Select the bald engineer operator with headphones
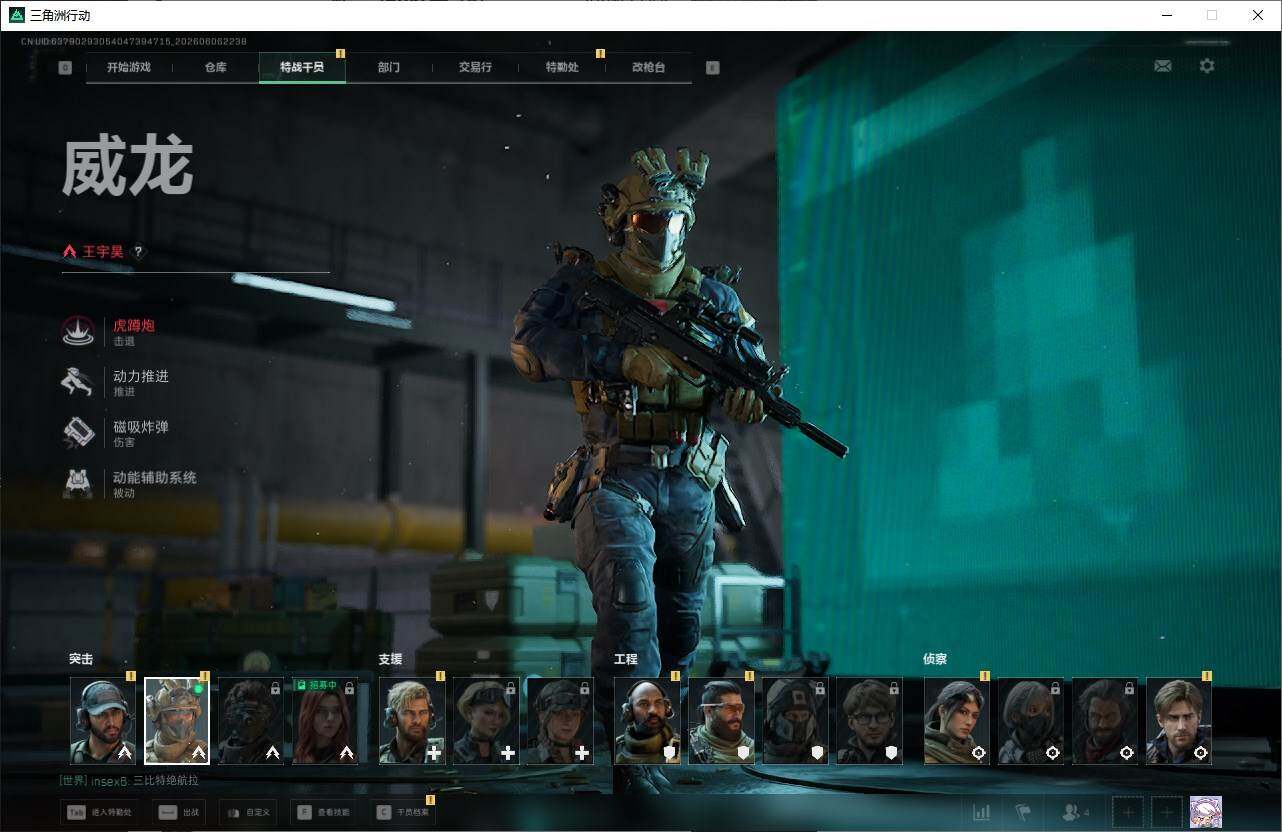1282x832 pixels. click(x=647, y=721)
